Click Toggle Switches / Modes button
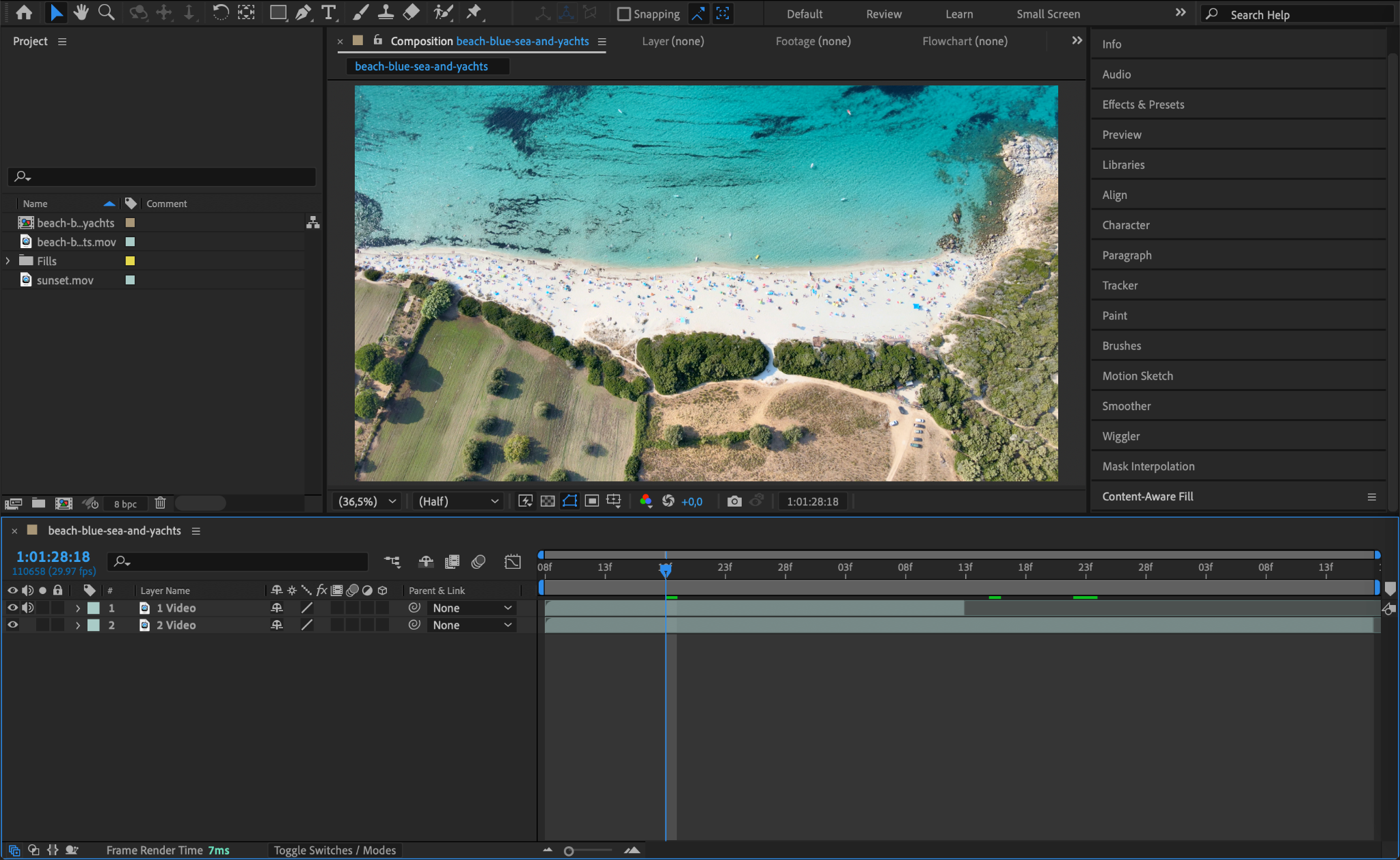 click(x=335, y=850)
